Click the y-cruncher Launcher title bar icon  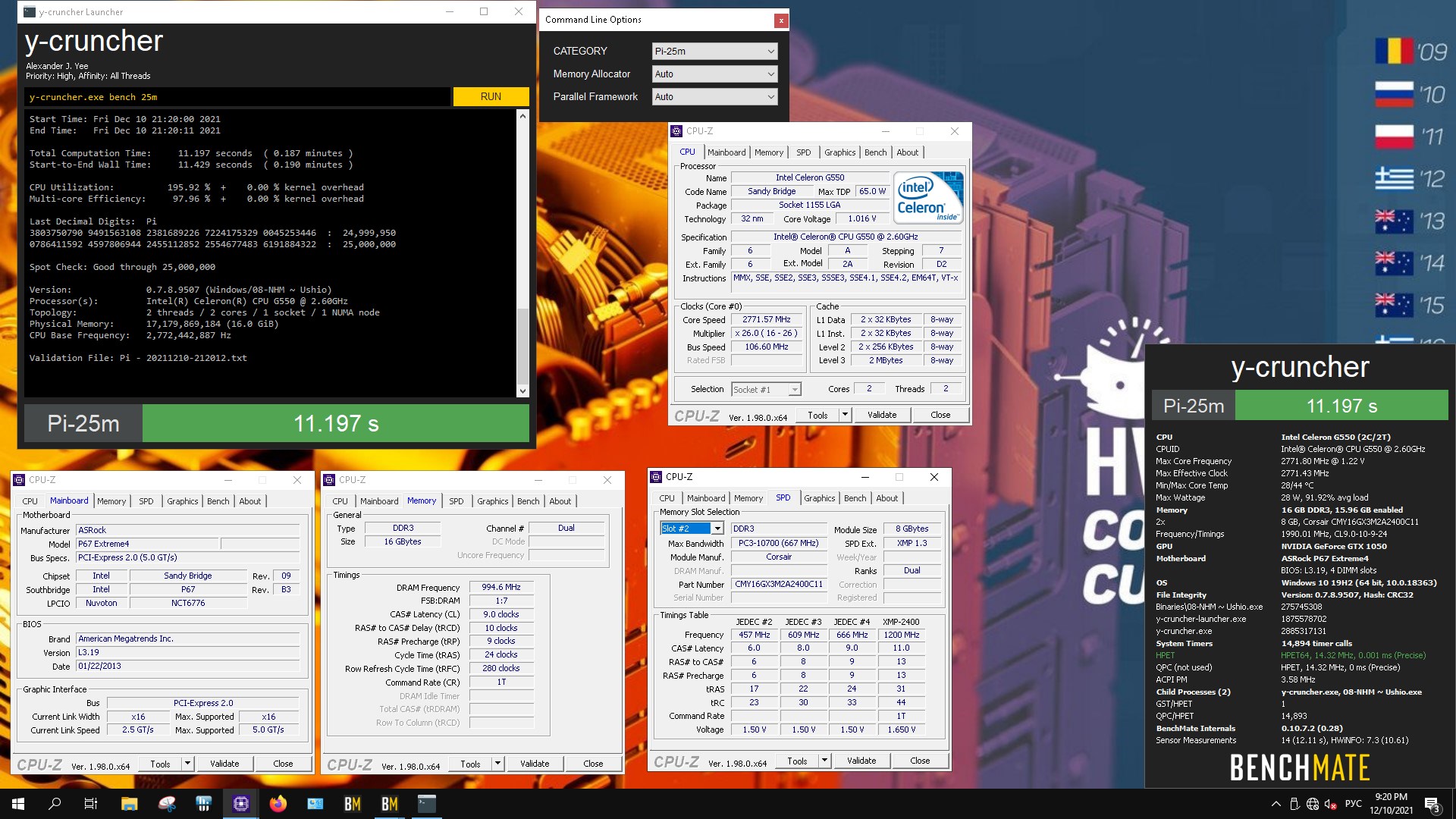(x=29, y=12)
